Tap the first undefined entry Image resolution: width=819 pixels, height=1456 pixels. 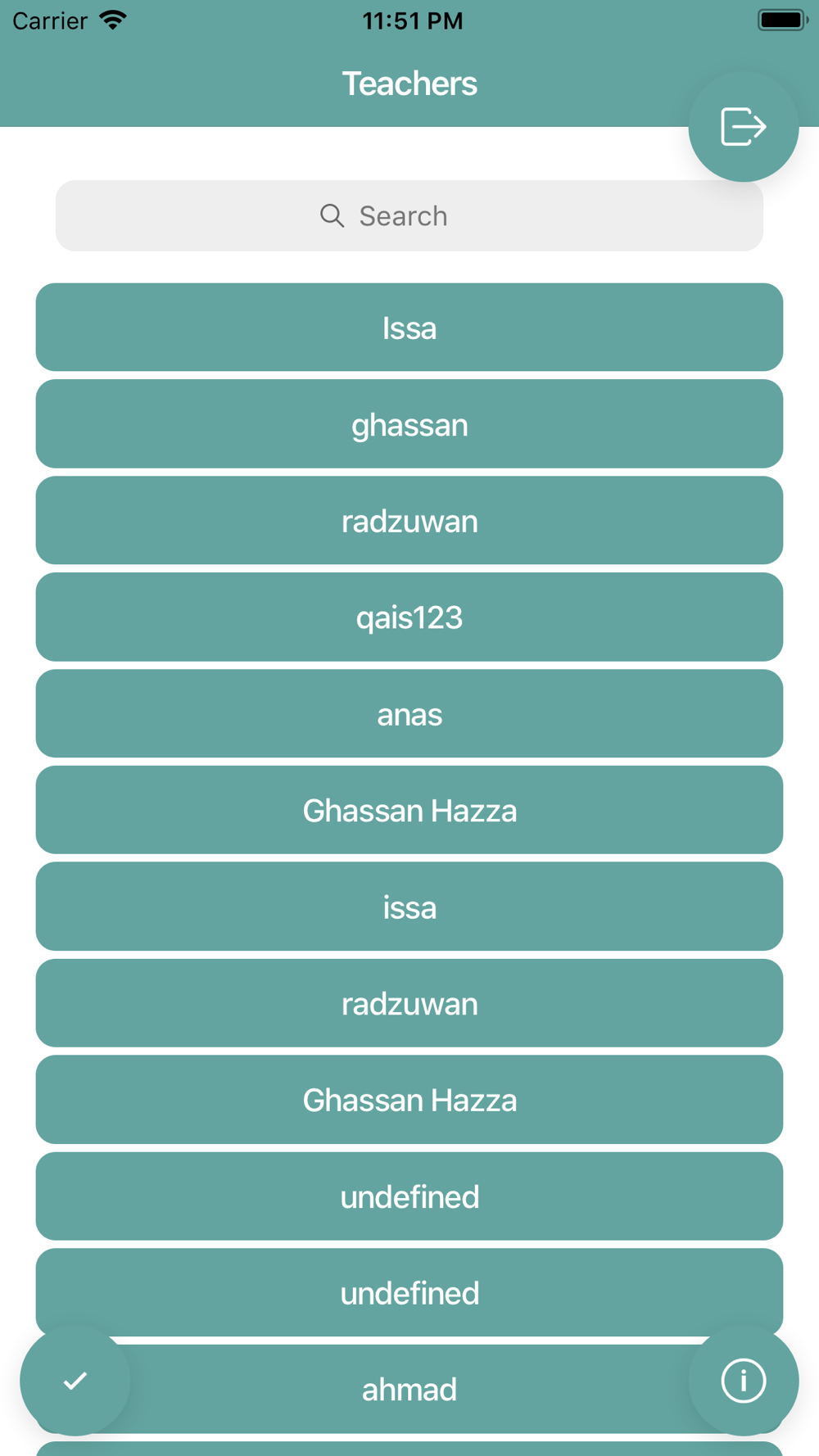(x=409, y=1197)
